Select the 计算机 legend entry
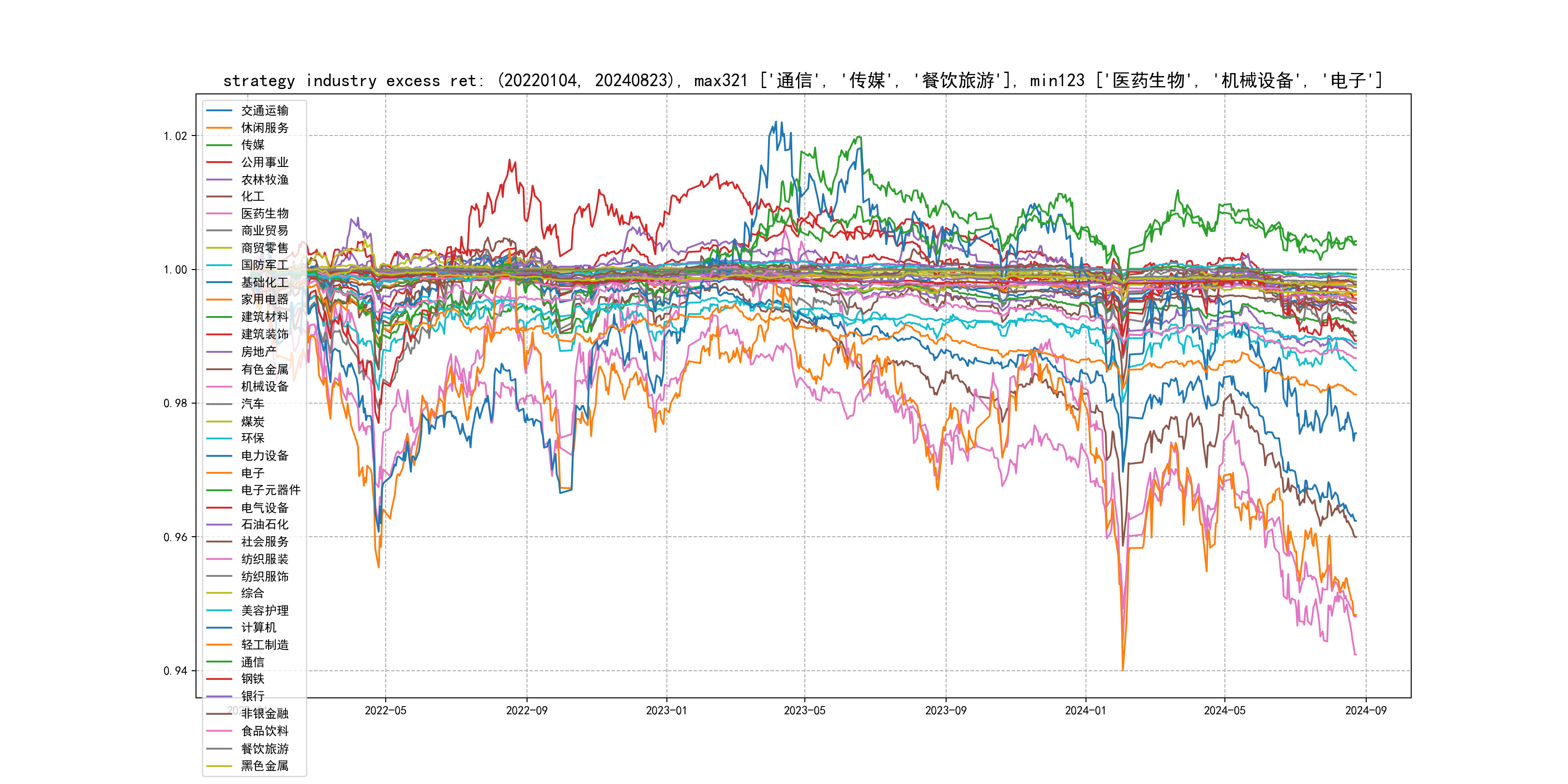 pyautogui.click(x=258, y=628)
